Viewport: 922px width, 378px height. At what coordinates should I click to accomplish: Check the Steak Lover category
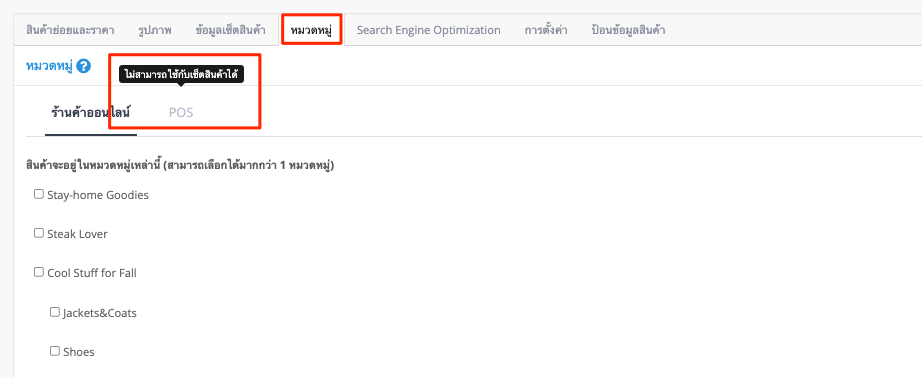(39, 233)
